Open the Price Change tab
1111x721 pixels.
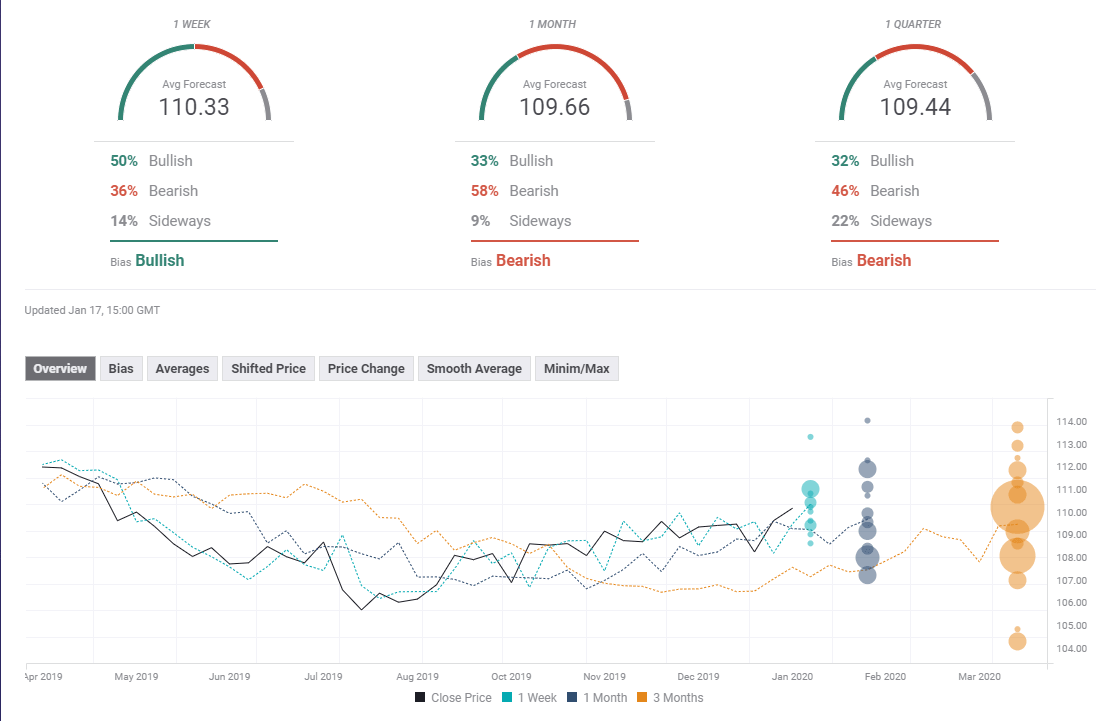[x=366, y=369]
